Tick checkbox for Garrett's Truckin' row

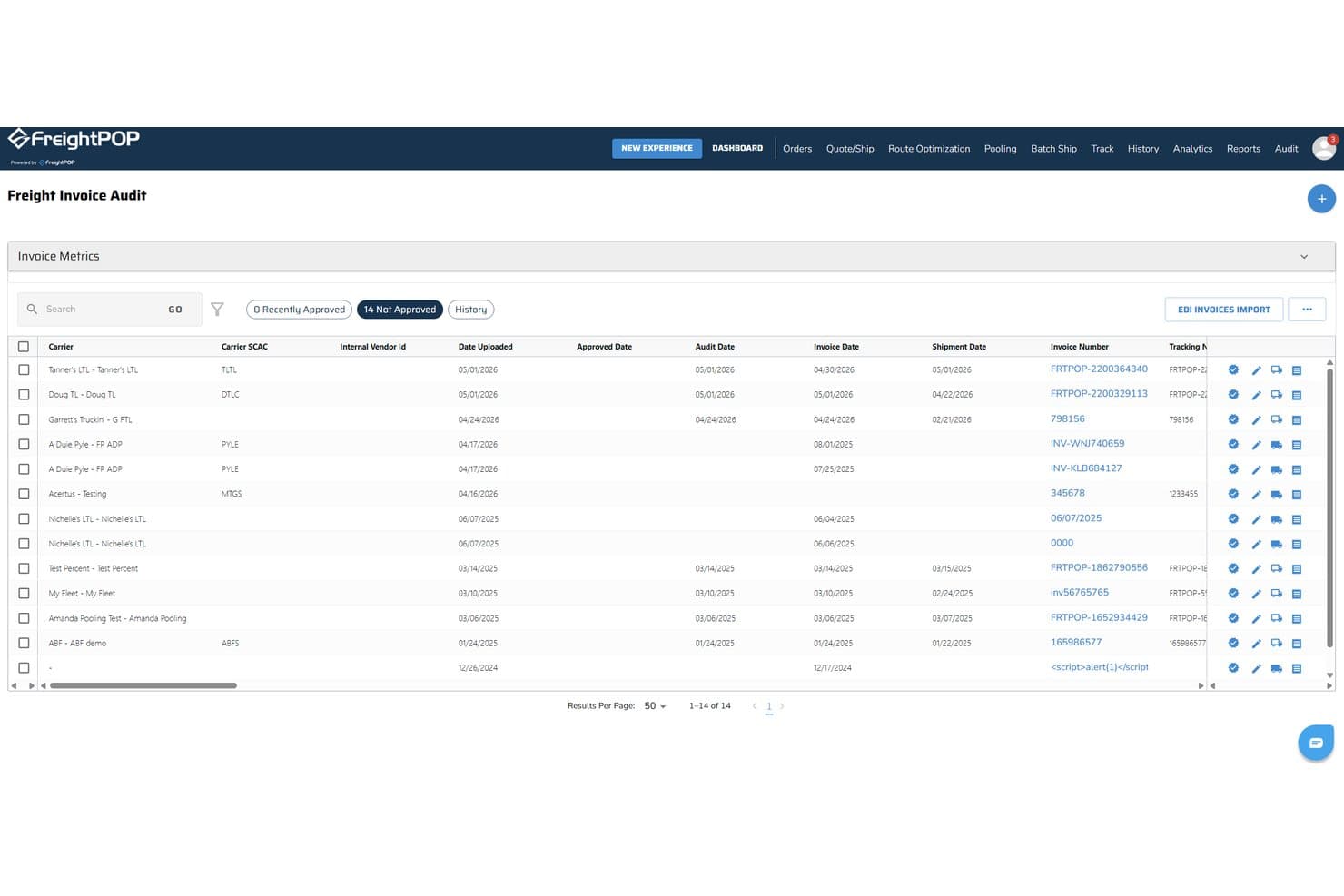[24, 419]
